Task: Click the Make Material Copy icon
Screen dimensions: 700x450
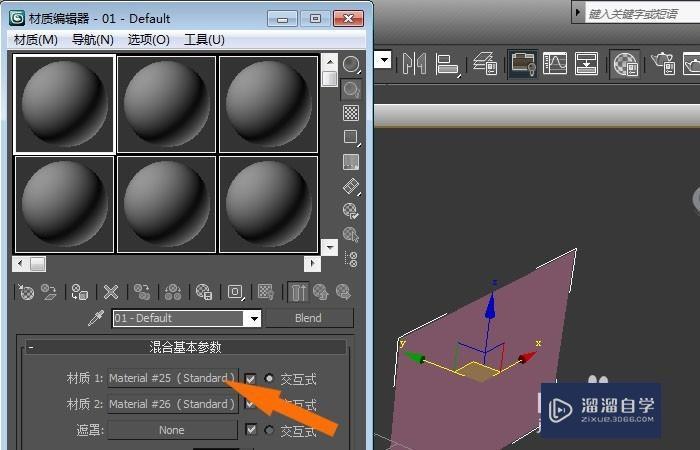Action: [142, 292]
